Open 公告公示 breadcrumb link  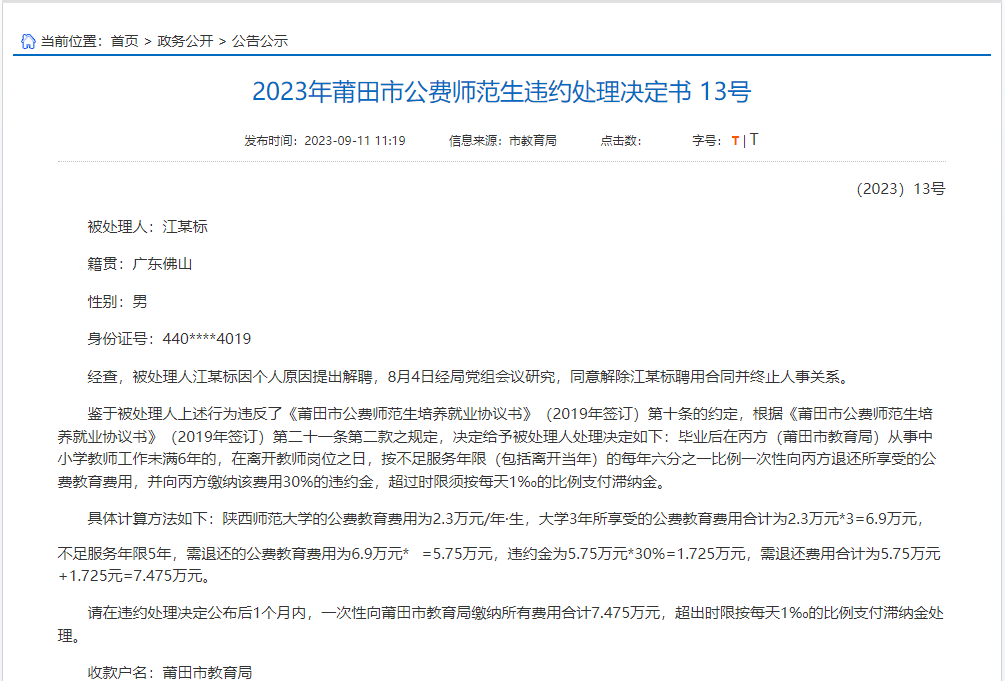[x=260, y=41]
